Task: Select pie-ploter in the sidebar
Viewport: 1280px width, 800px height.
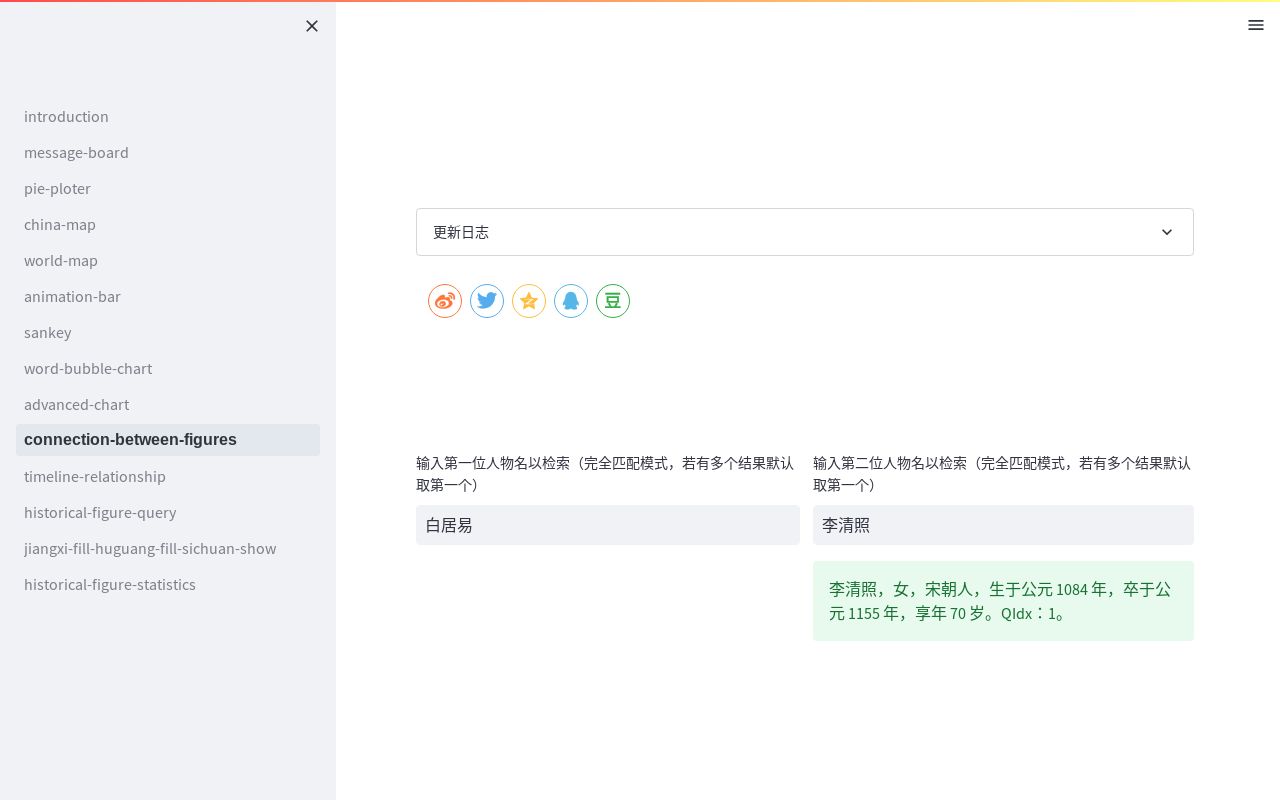Action: tap(57, 188)
